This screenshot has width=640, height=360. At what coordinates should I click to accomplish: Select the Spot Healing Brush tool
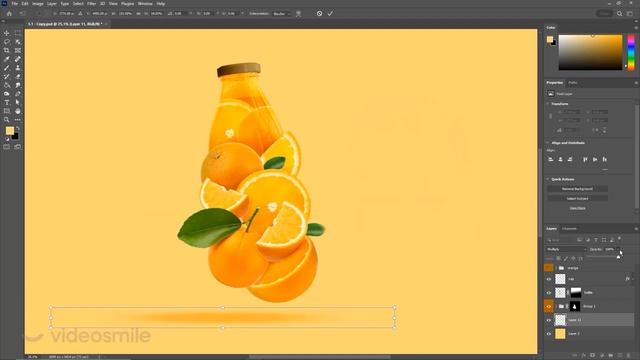(x=18, y=59)
